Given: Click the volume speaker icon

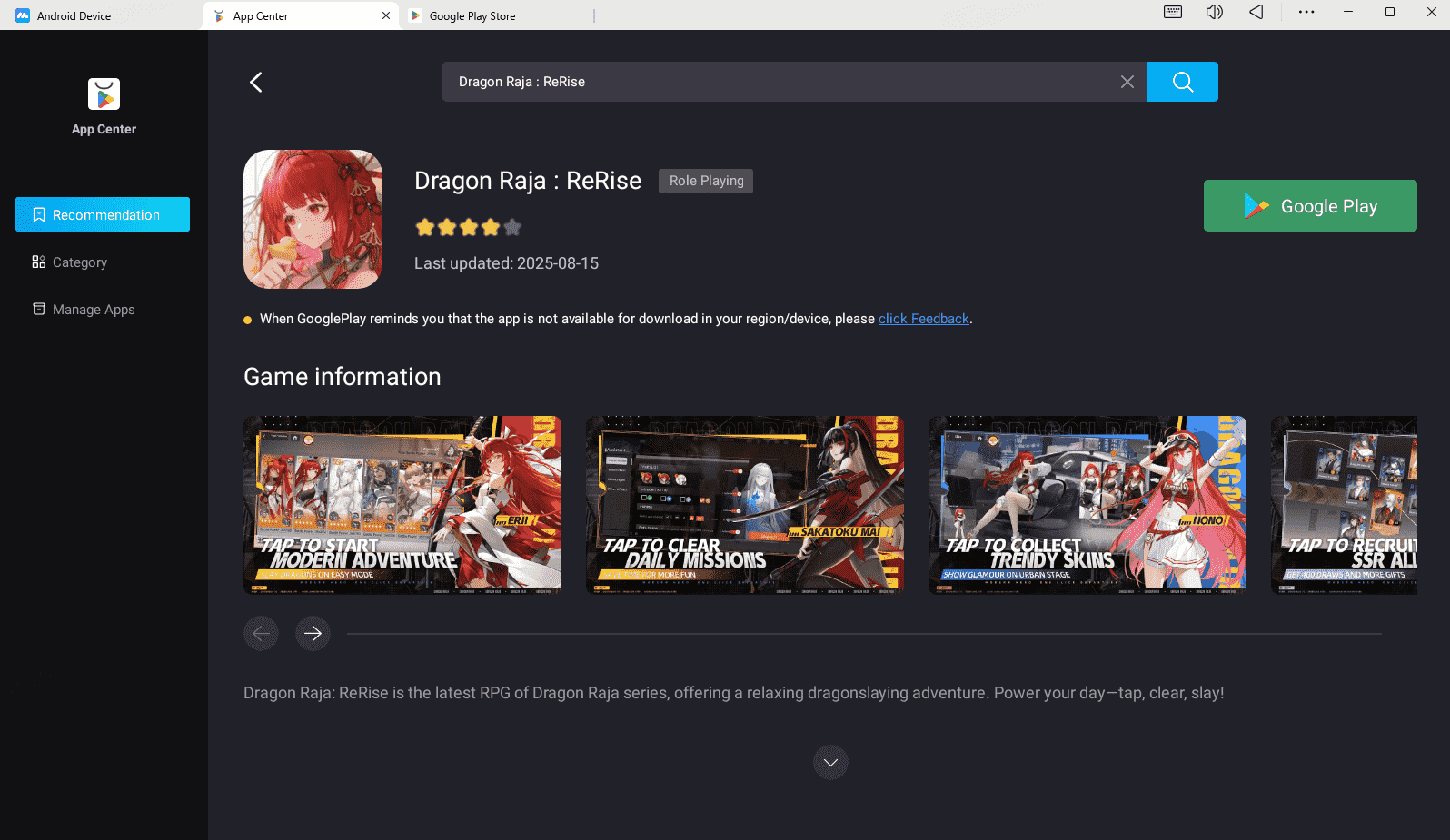Looking at the screenshot, I should 1215,12.
